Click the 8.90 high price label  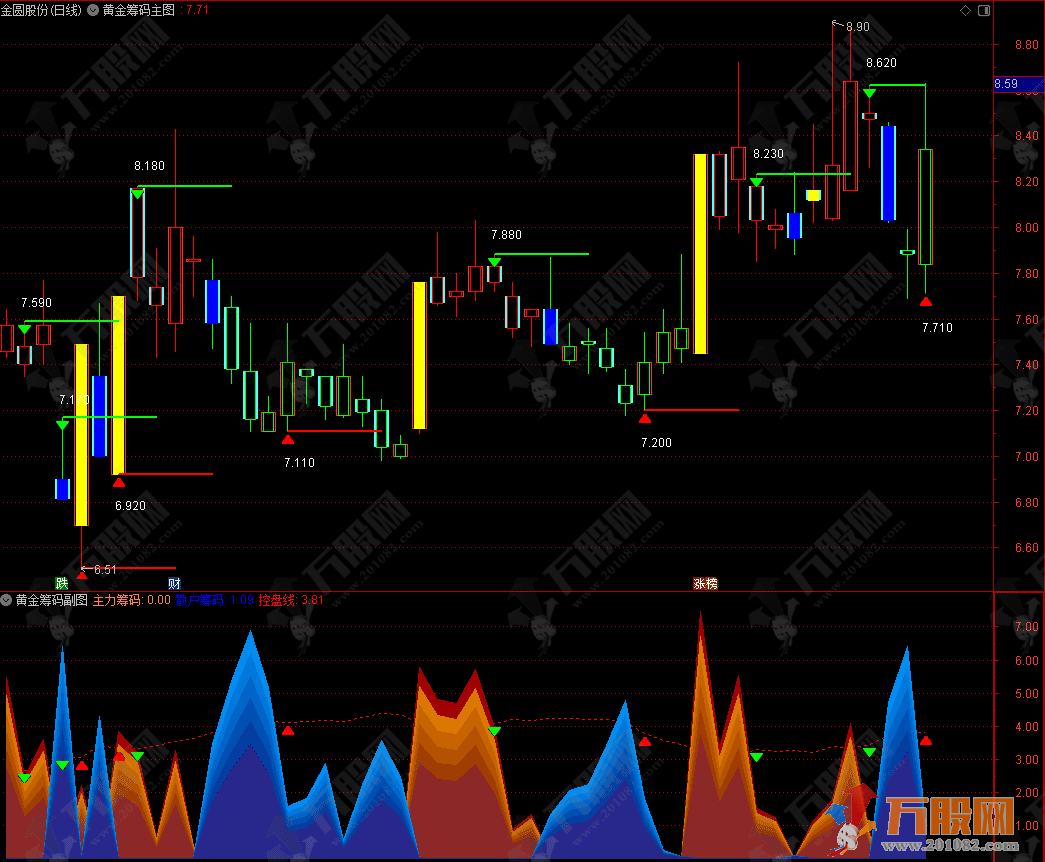tap(858, 27)
